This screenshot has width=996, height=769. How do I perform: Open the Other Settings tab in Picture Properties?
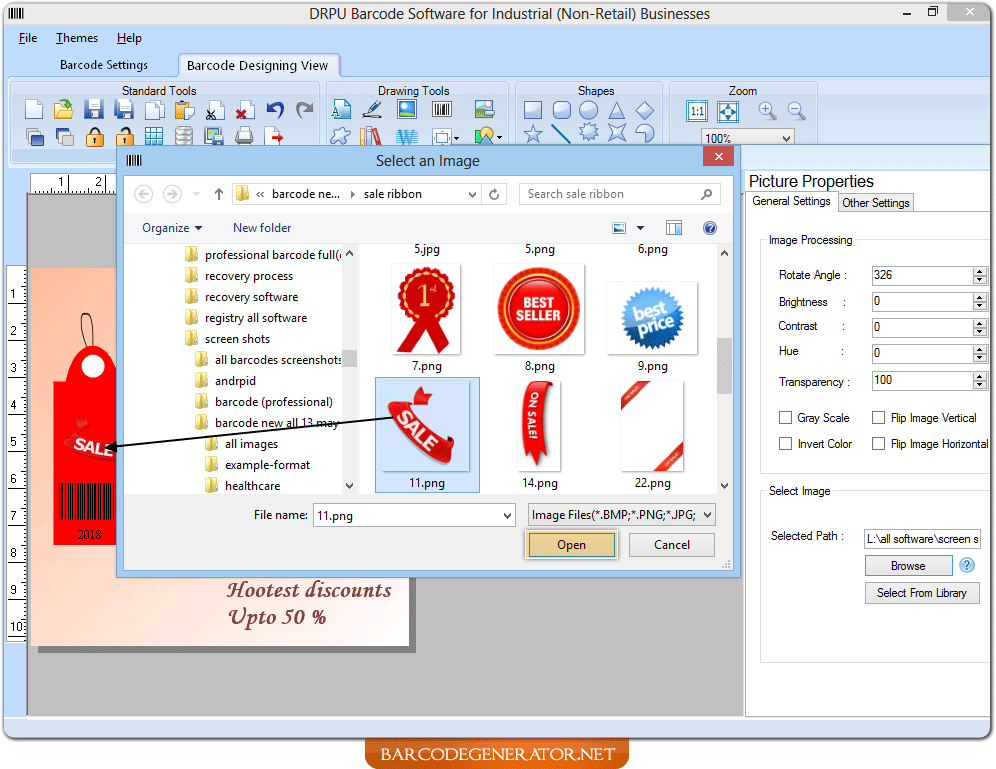point(875,203)
